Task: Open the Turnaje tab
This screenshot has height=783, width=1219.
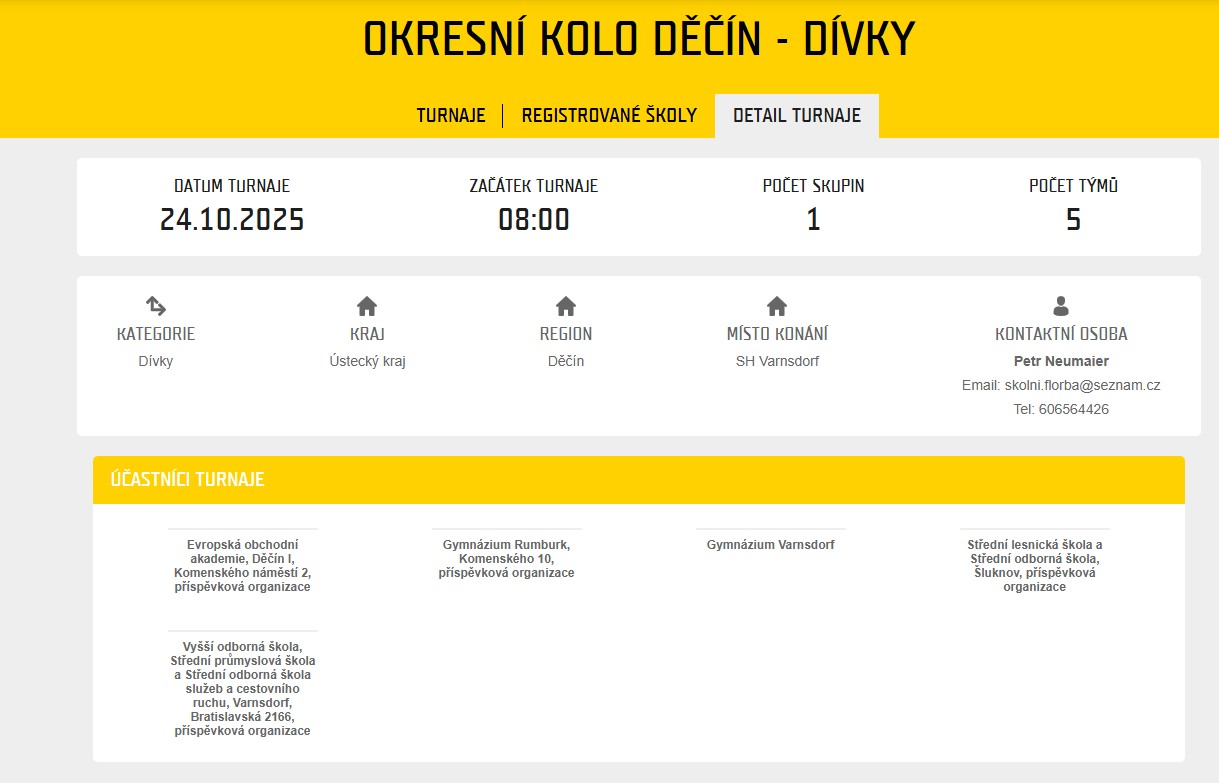Action: [x=451, y=116]
